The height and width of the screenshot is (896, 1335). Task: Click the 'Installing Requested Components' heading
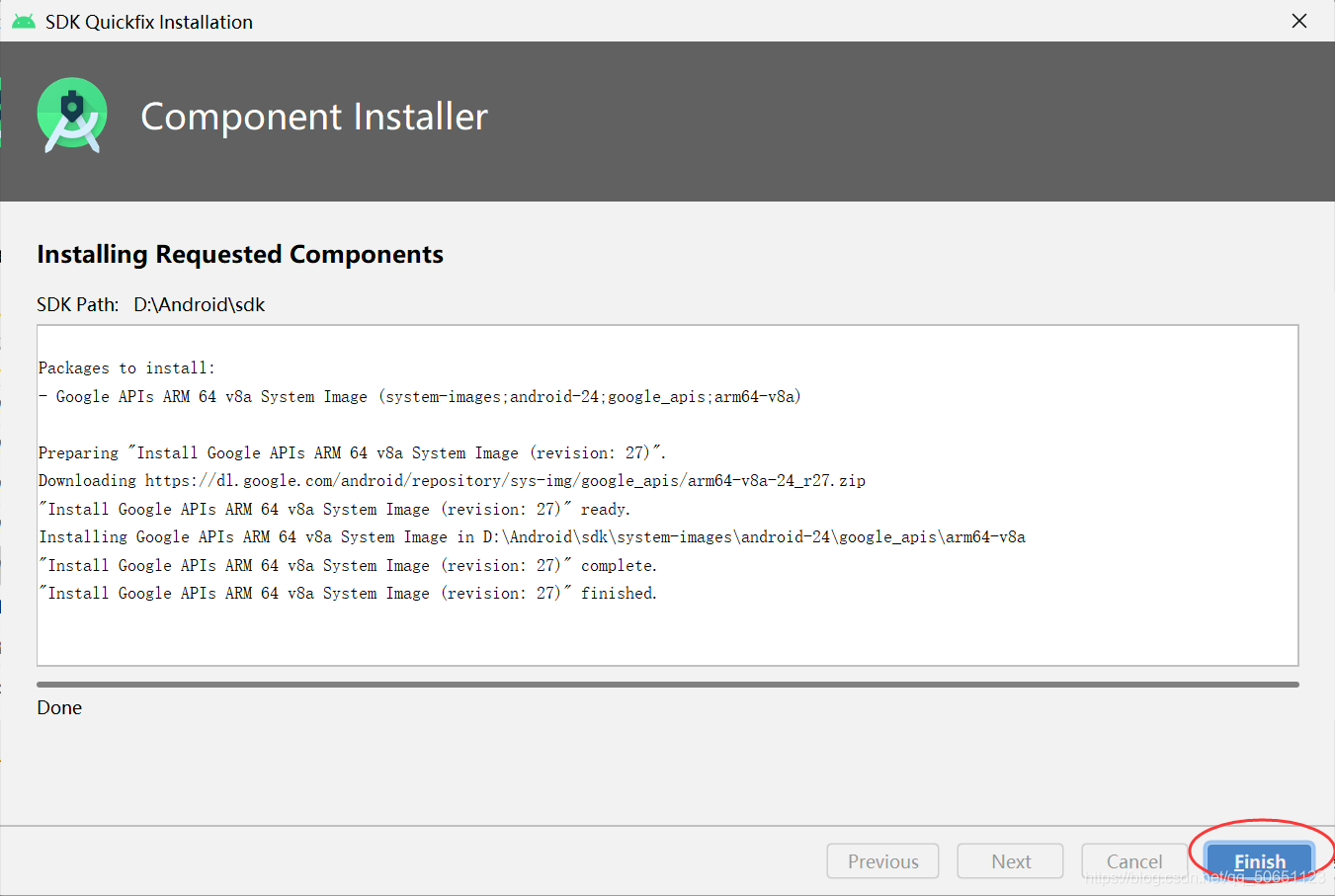point(240,255)
